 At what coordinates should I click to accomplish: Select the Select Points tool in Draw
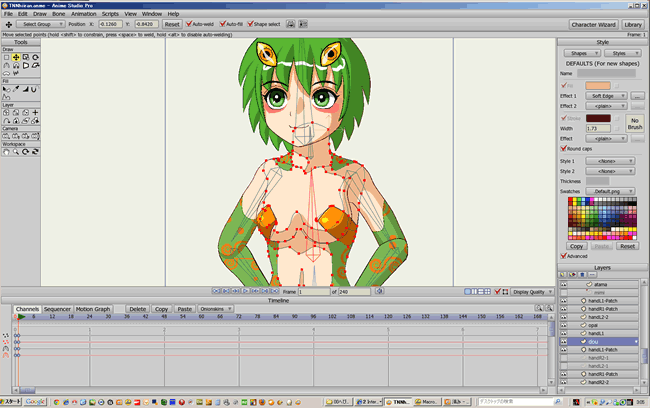6,57
